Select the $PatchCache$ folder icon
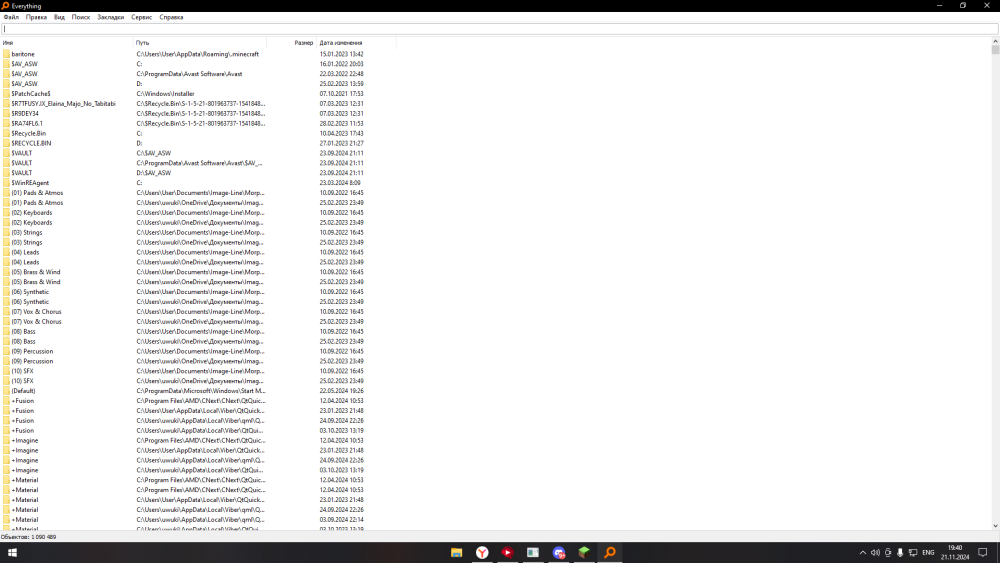The width and height of the screenshot is (1000, 563). [x=6, y=94]
